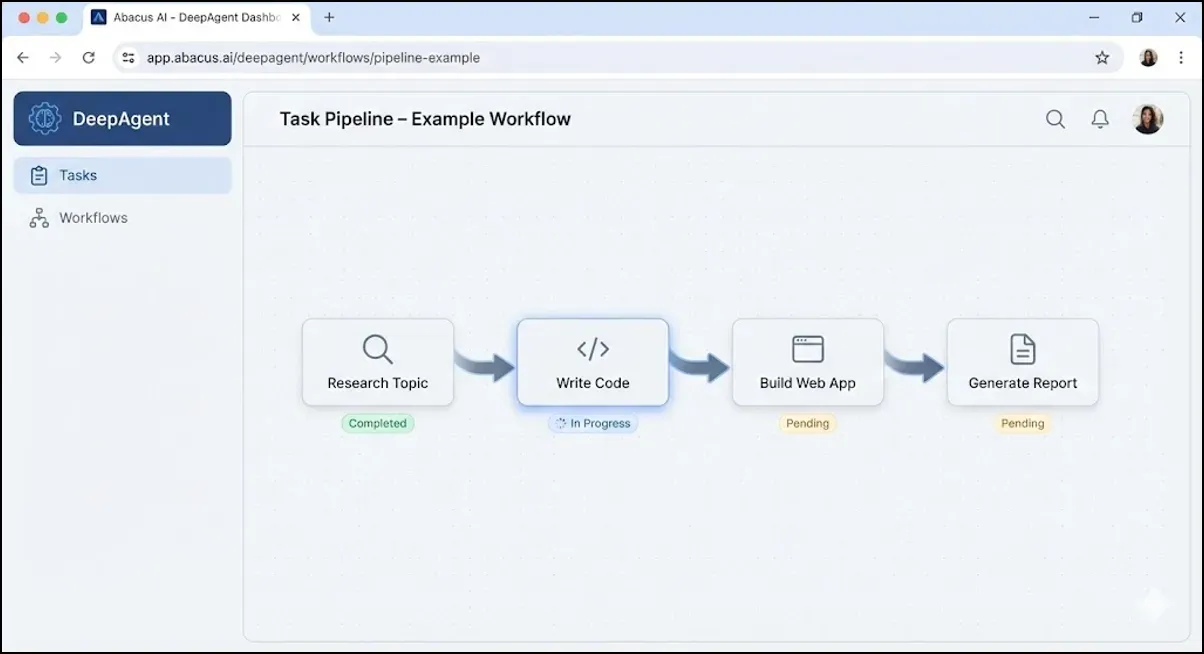The width and height of the screenshot is (1204, 654).
Task: Open the address bar site settings icon
Action: point(128,58)
